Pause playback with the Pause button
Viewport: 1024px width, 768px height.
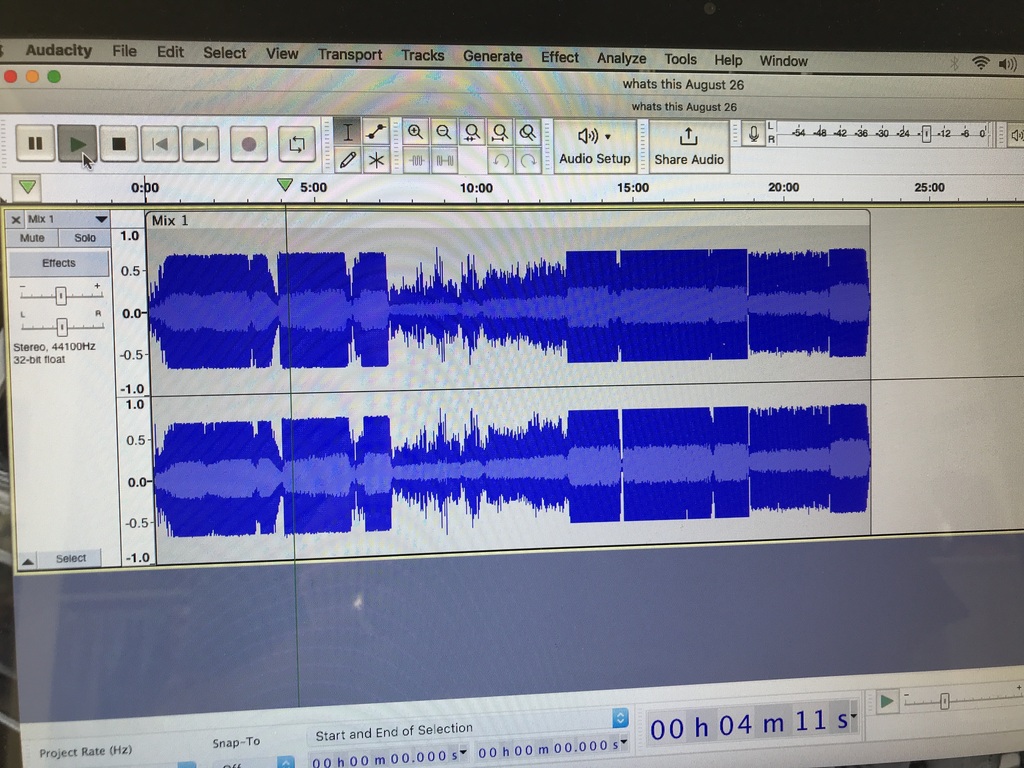pyautogui.click(x=35, y=143)
